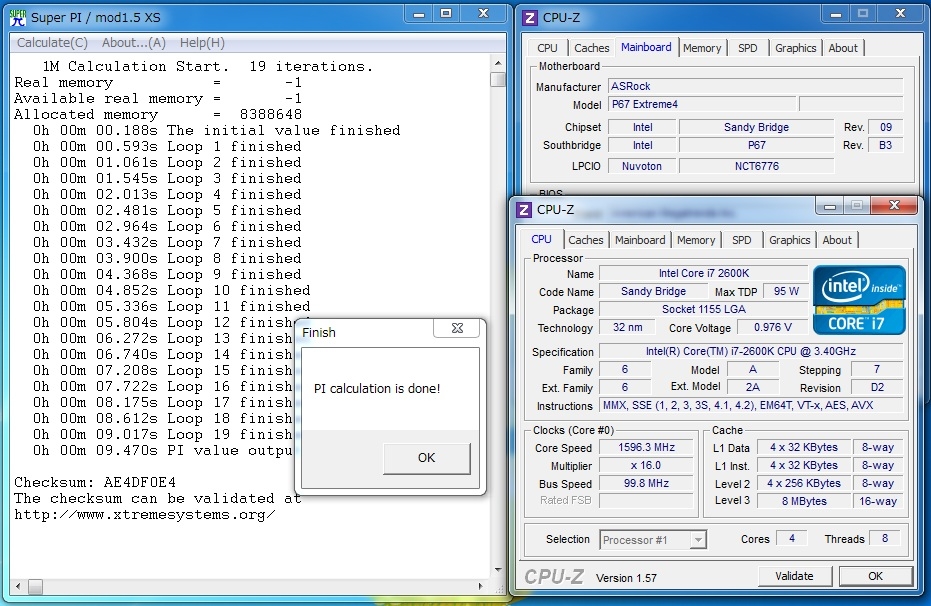The image size is (931, 606).
Task: Click the Max TDP value 95 W
Action: (x=786, y=291)
